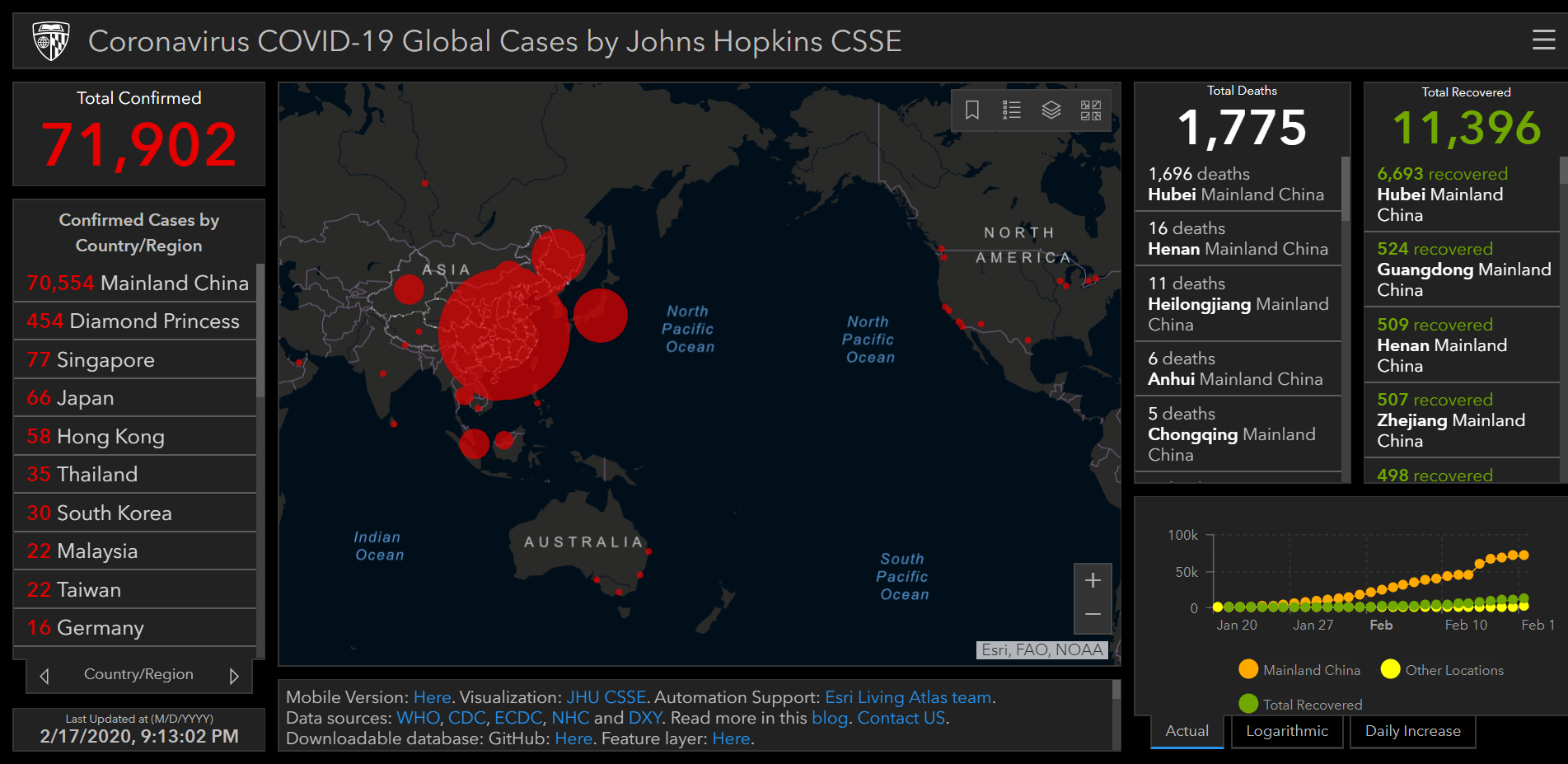Select Singapore in country list
The image size is (1568, 764).
(x=136, y=359)
